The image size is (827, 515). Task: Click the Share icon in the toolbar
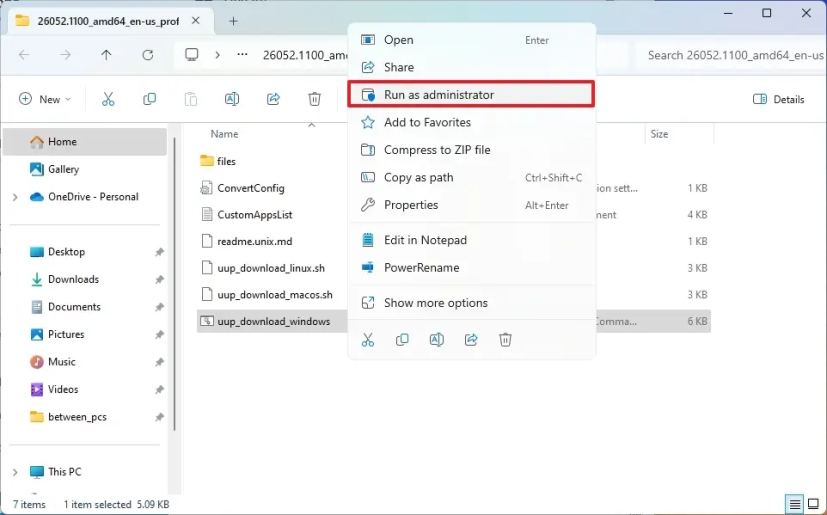click(273, 99)
